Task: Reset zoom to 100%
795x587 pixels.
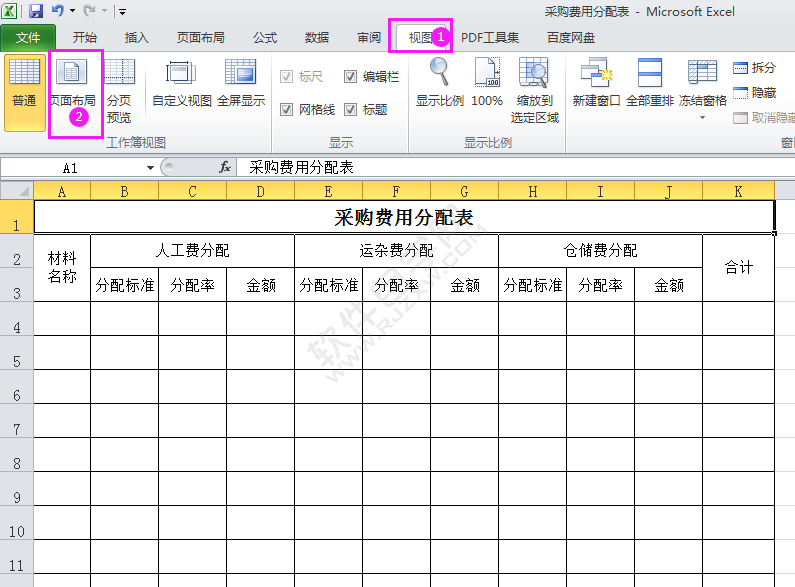Action: pos(487,83)
